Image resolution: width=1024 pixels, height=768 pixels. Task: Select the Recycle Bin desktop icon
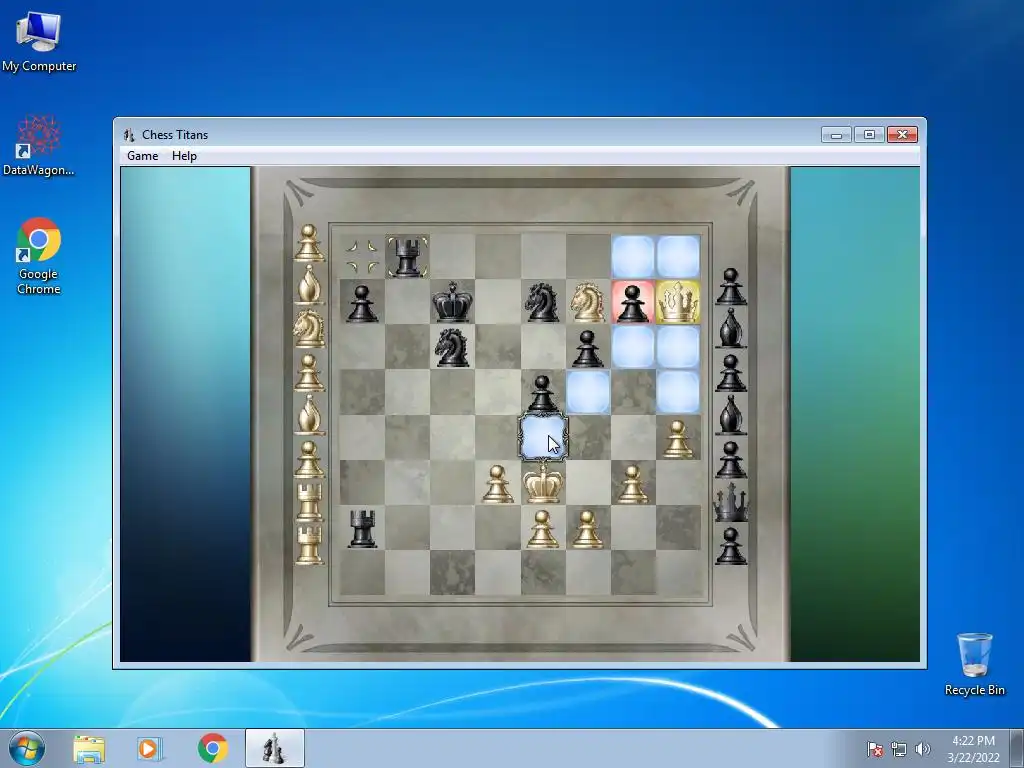click(974, 664)
